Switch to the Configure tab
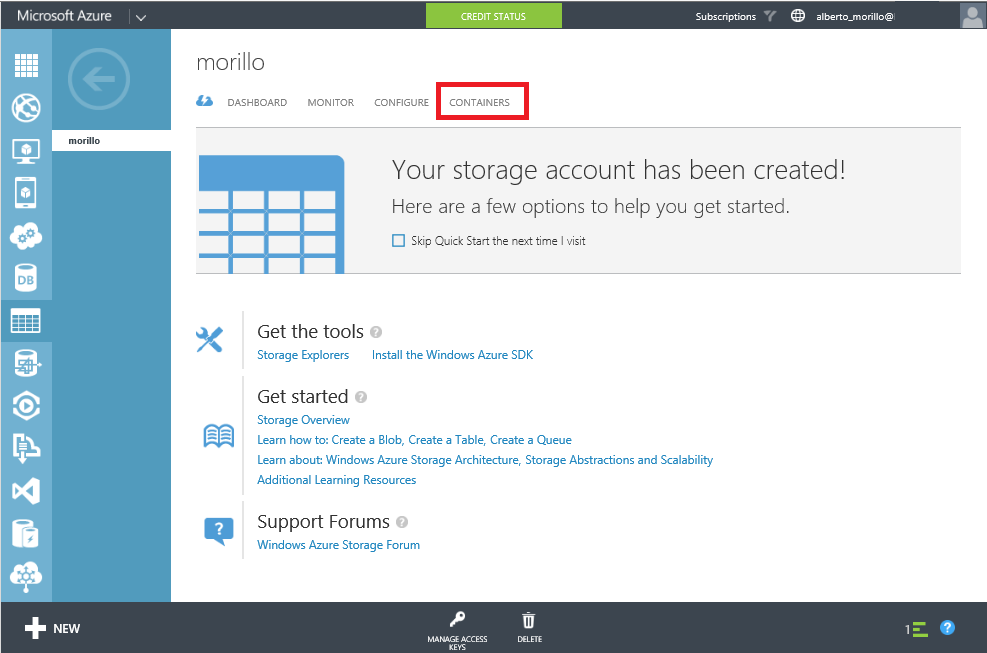 [401, 102]
